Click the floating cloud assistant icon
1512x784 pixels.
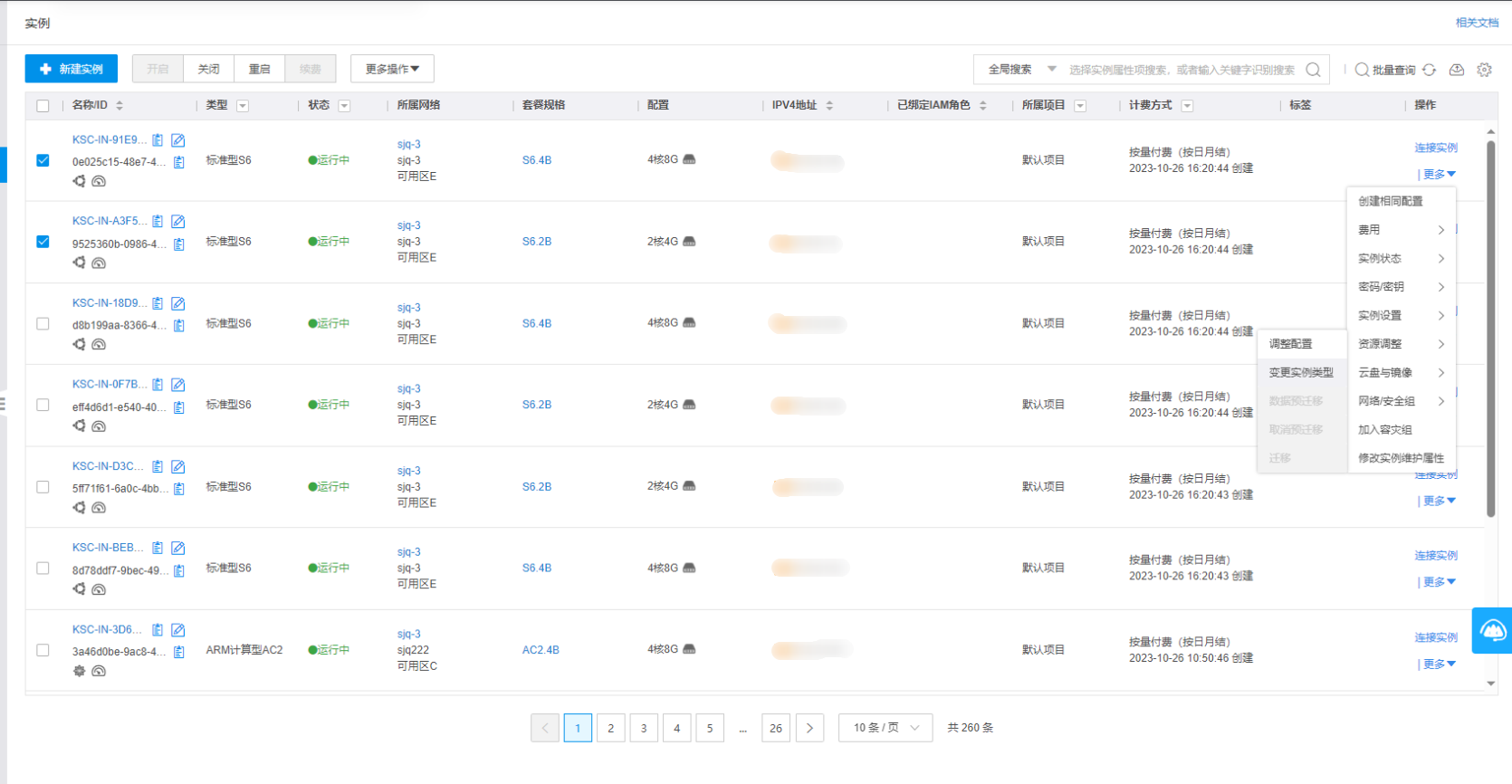pyautogui.click(x=1492, y=630)
